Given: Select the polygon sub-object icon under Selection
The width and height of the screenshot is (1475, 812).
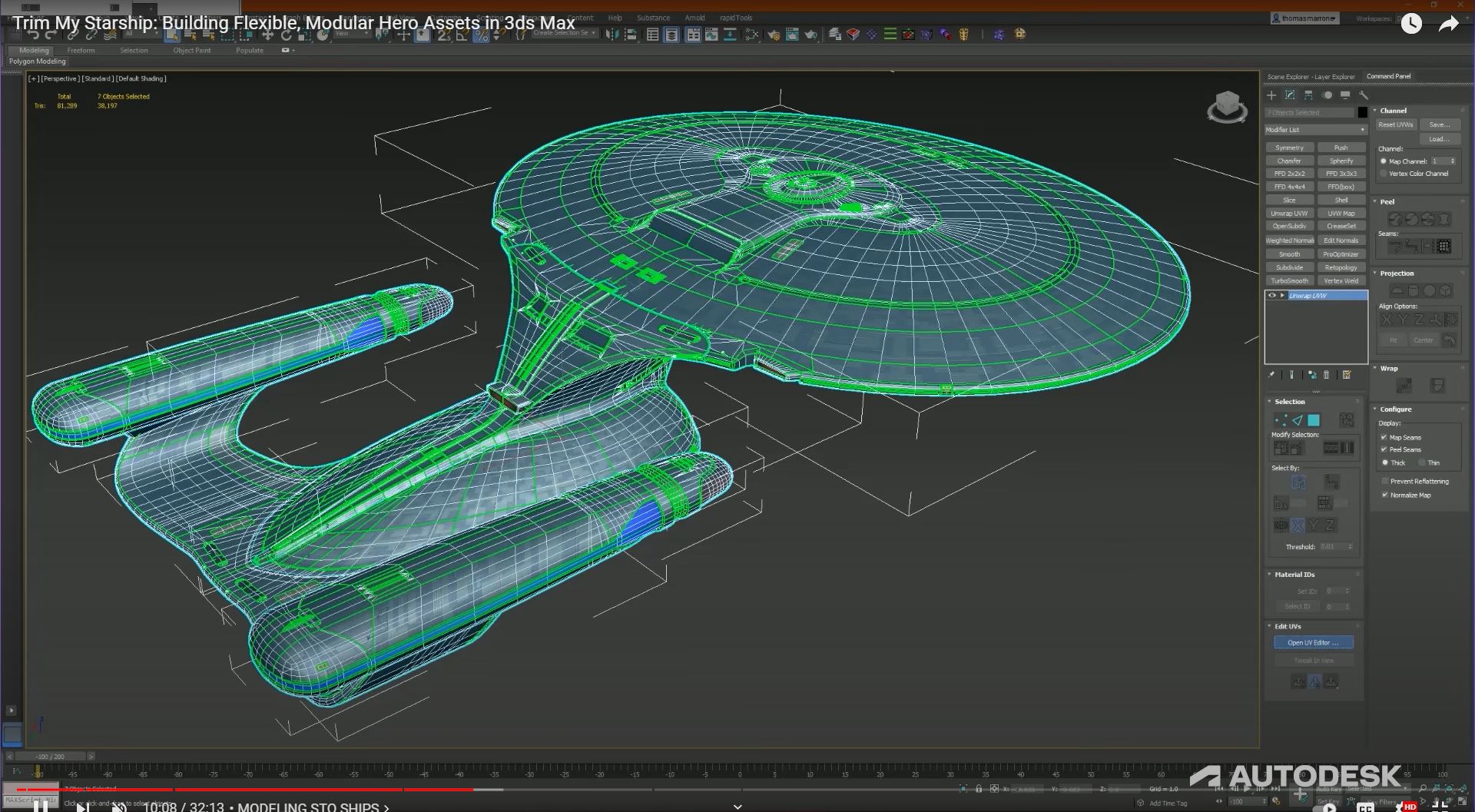Looking at the screenshot, I should [x=1314, y=419].
